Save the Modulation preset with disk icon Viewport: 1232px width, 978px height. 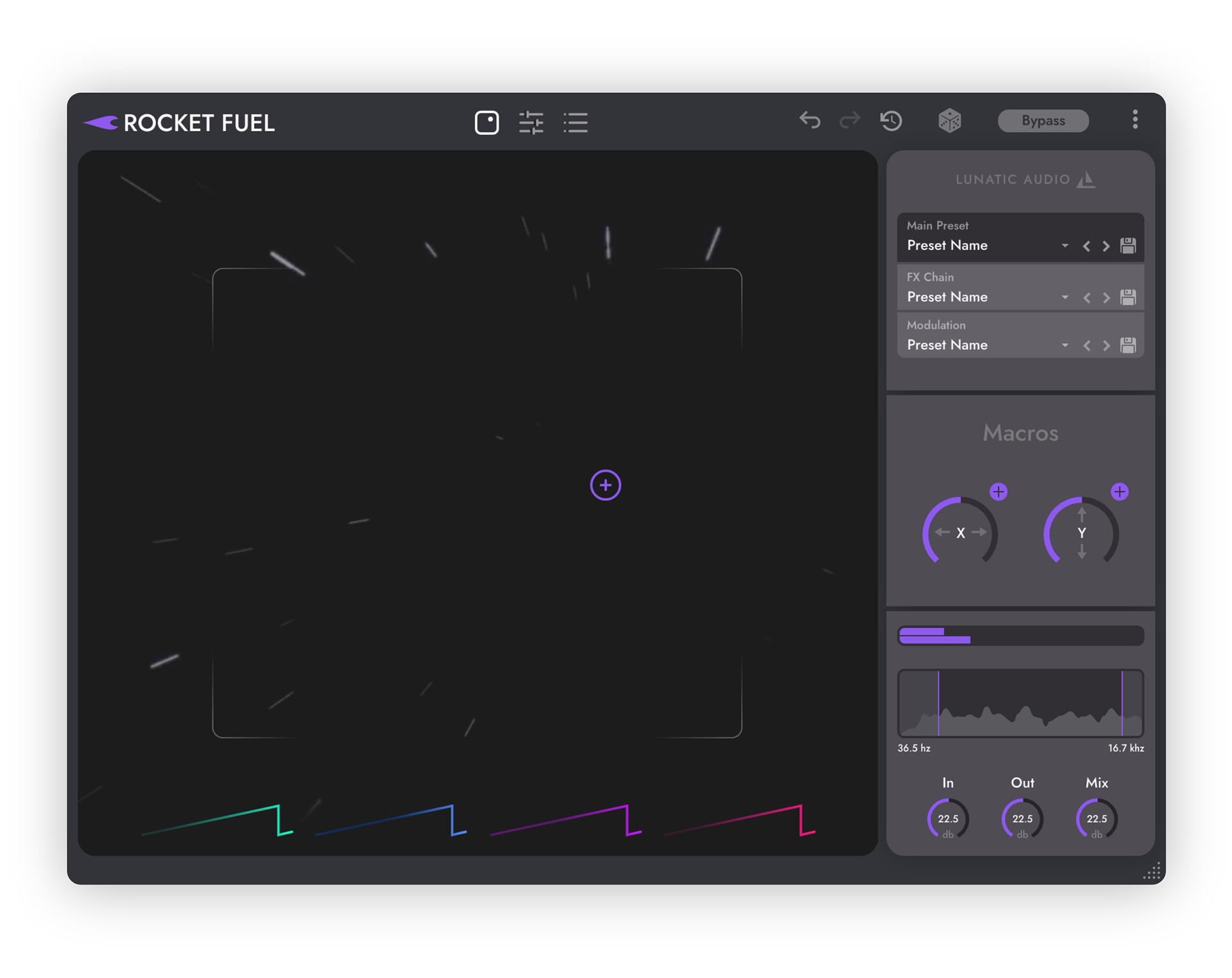(1127, 345)
